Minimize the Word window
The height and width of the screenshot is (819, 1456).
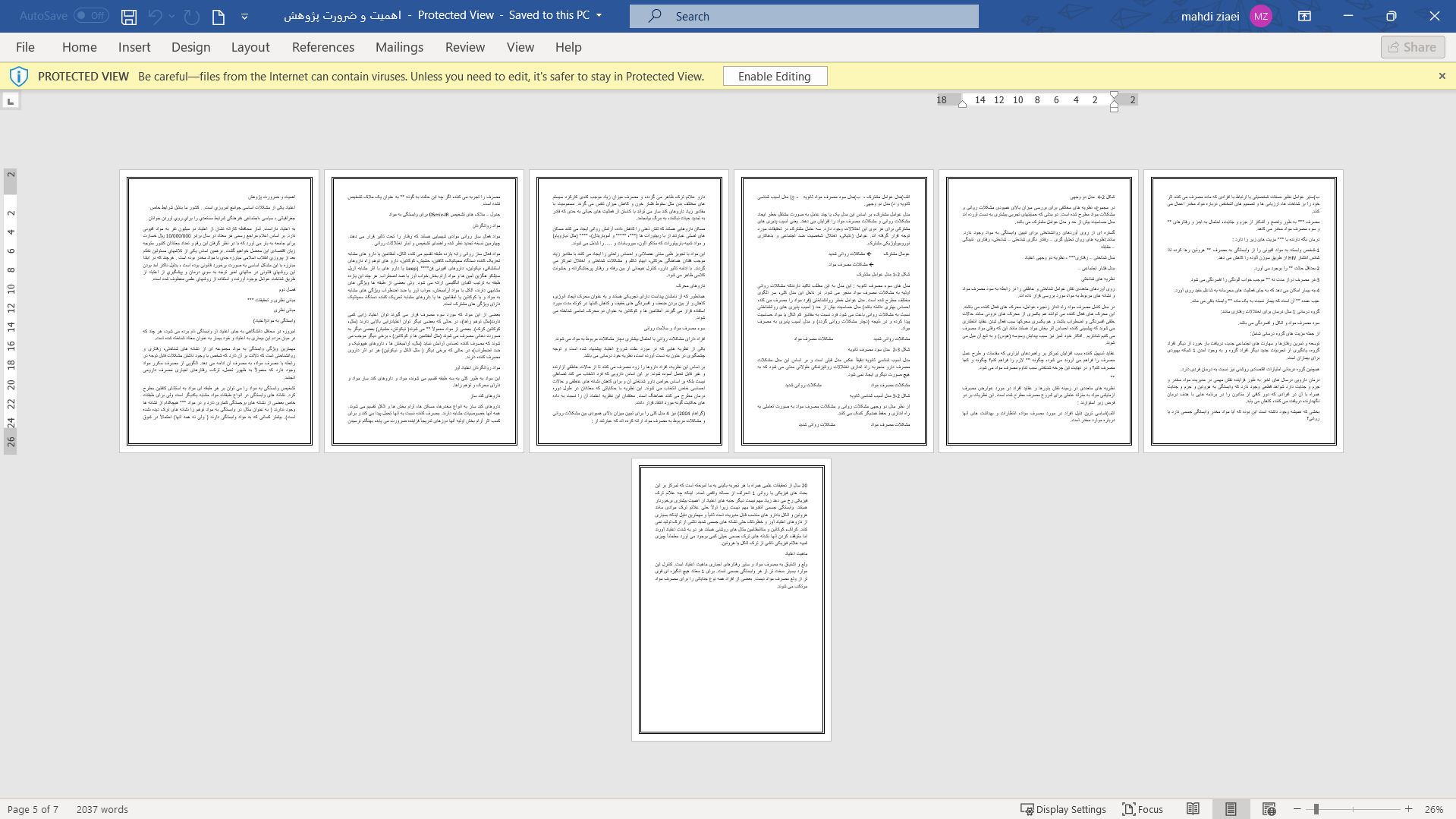point(1348,16)
